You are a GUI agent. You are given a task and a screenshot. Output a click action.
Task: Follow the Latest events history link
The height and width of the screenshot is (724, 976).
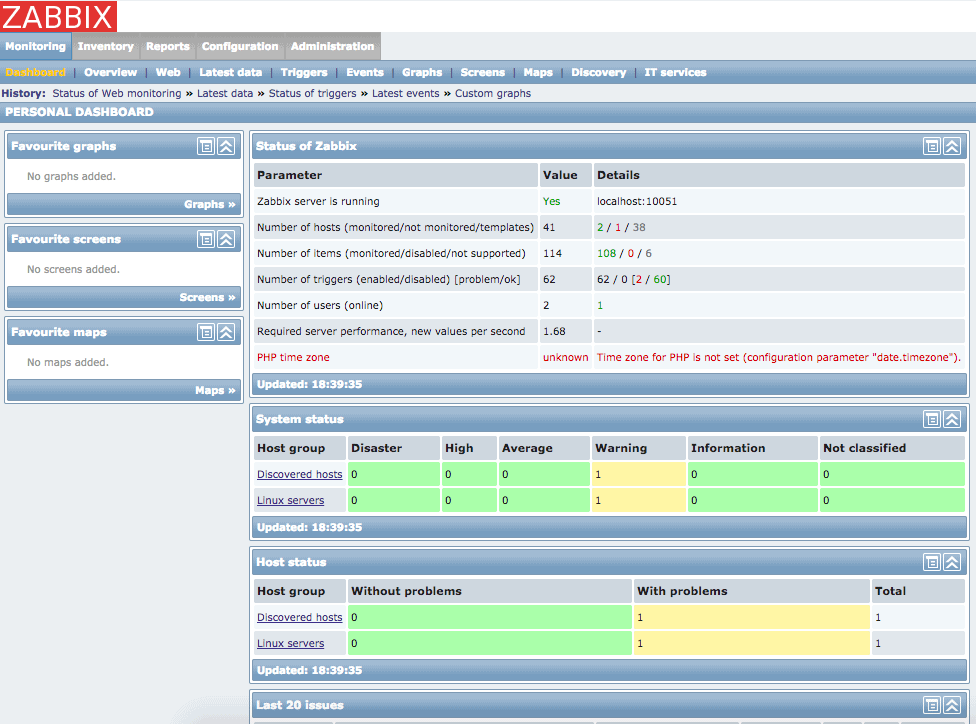click(406, 93)
